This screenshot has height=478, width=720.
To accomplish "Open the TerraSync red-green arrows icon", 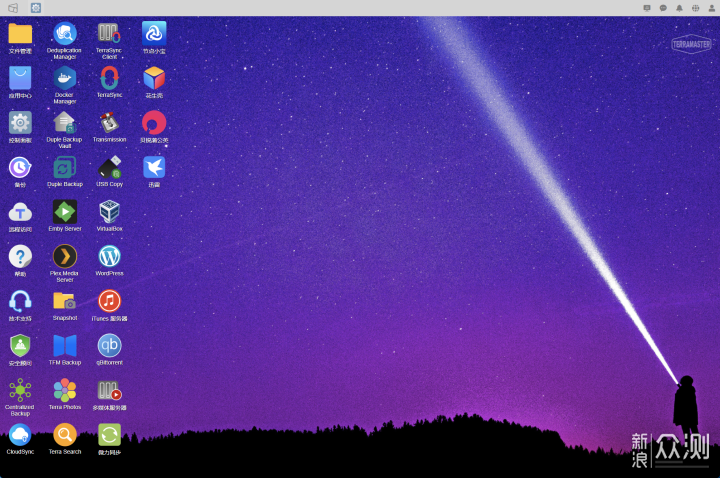I will 109,78.
